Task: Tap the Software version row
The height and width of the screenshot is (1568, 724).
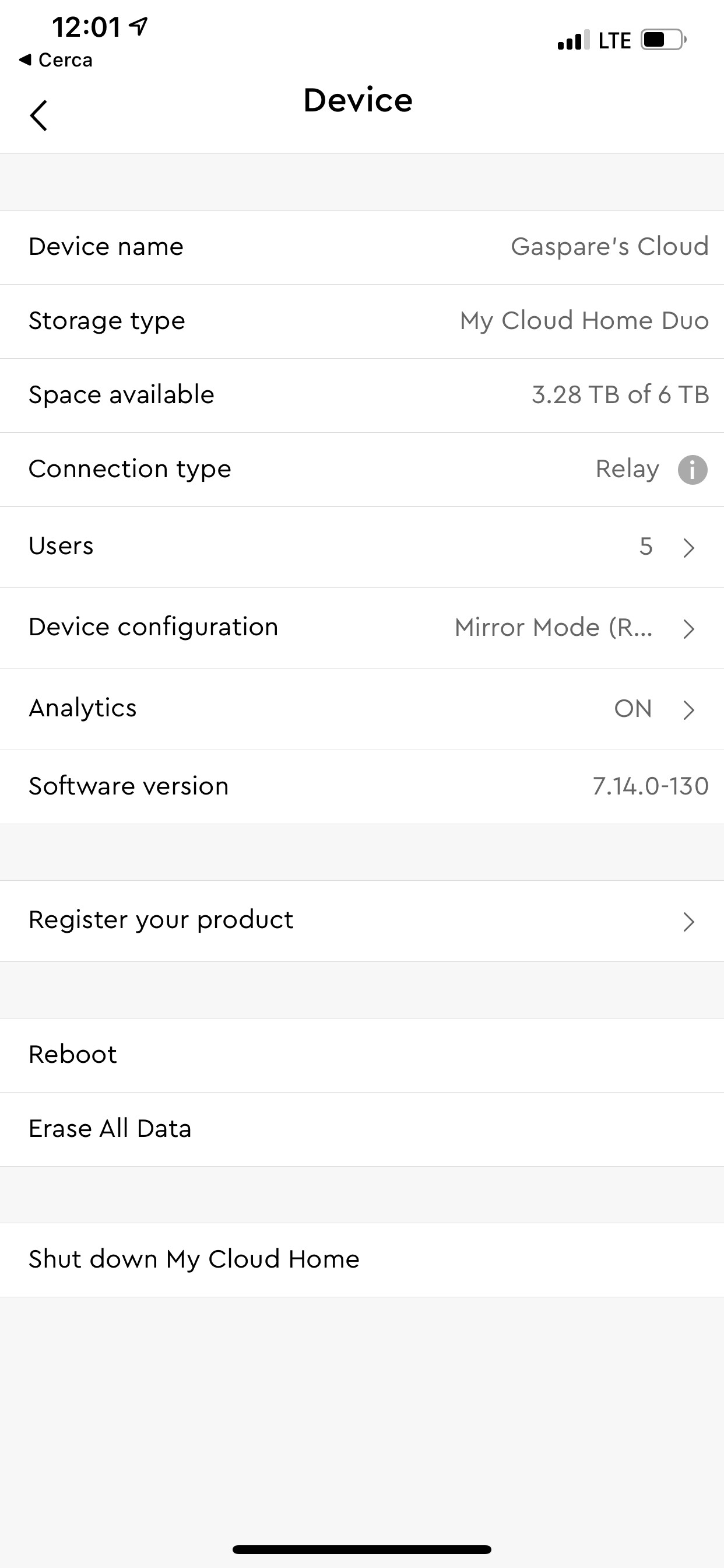Action: pyautogui.click(x=362, y=787)
